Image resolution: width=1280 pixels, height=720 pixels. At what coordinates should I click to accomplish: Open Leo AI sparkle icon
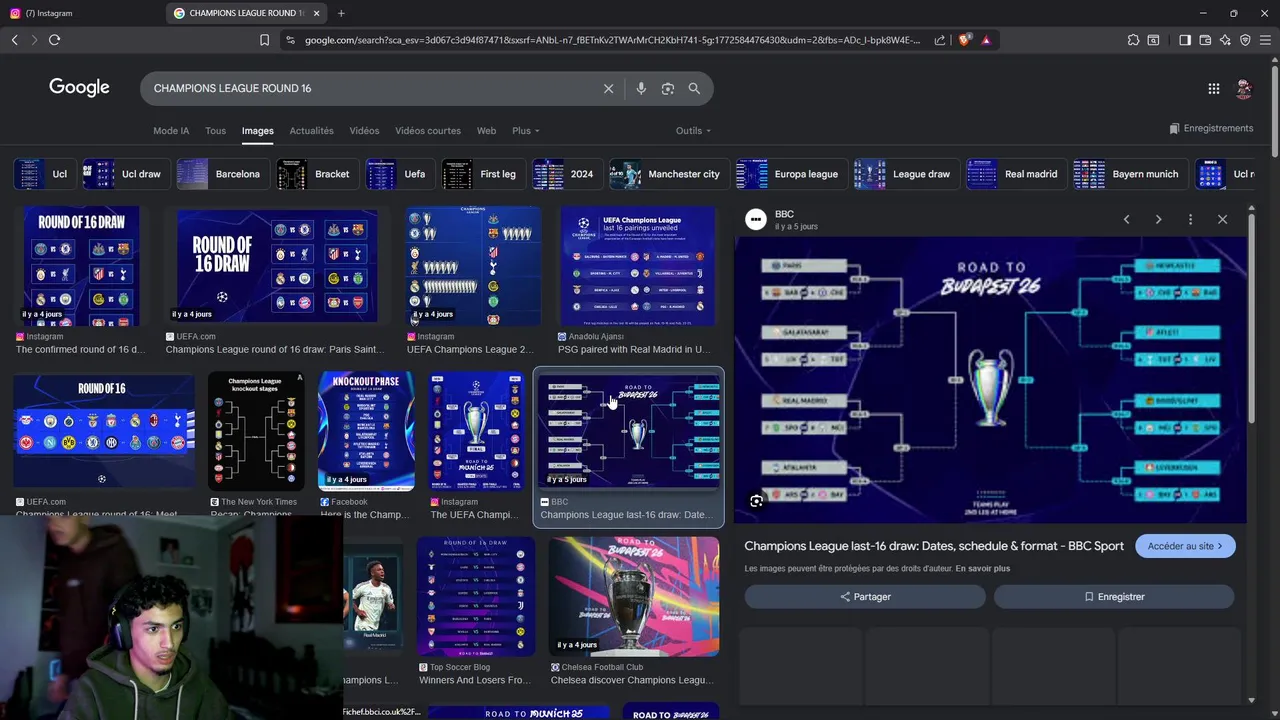click(1225, 40)
